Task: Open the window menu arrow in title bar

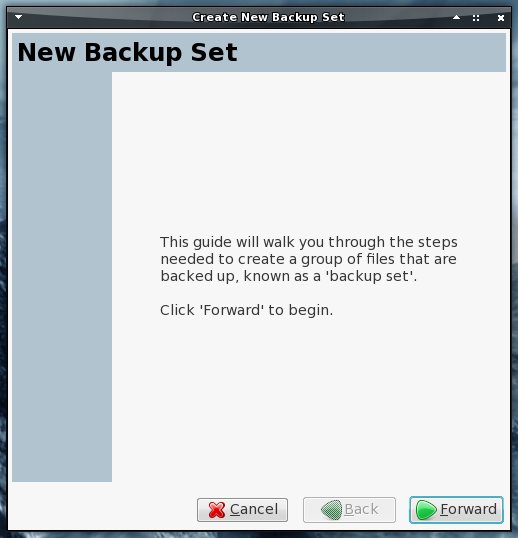Action: (x=19, y=17)
